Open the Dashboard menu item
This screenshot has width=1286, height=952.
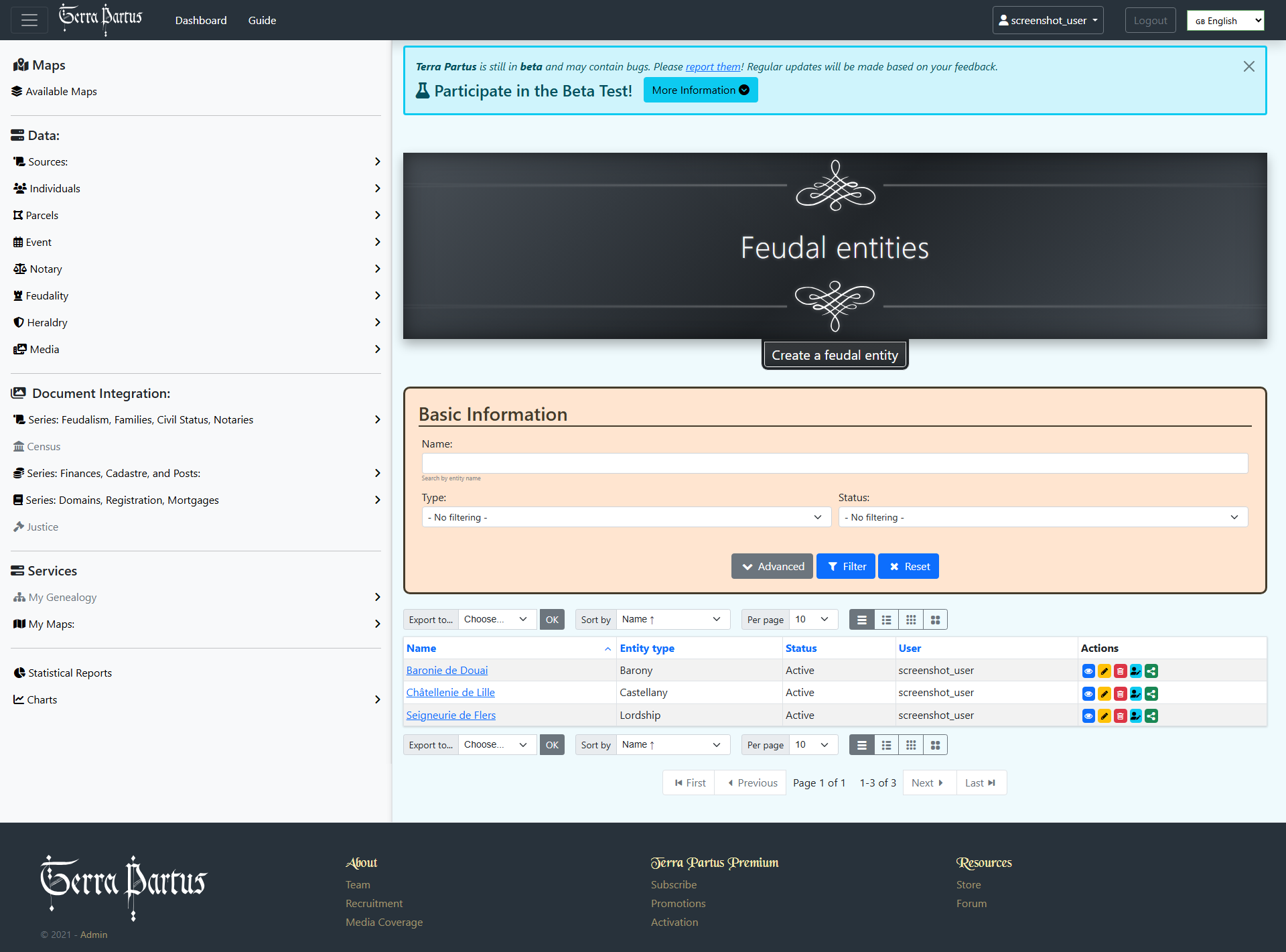click(201, 20)
